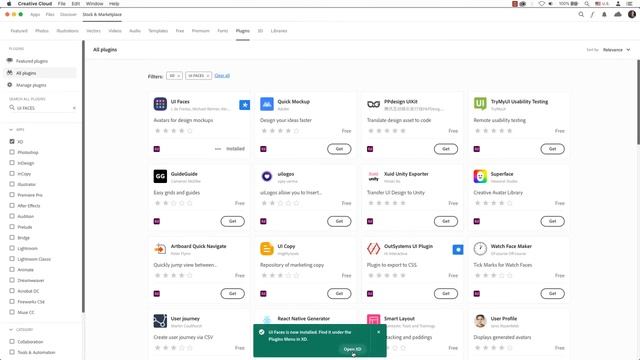Open the uilogos plugin icon
Viewport: 640px width, 360px height.
267,176
